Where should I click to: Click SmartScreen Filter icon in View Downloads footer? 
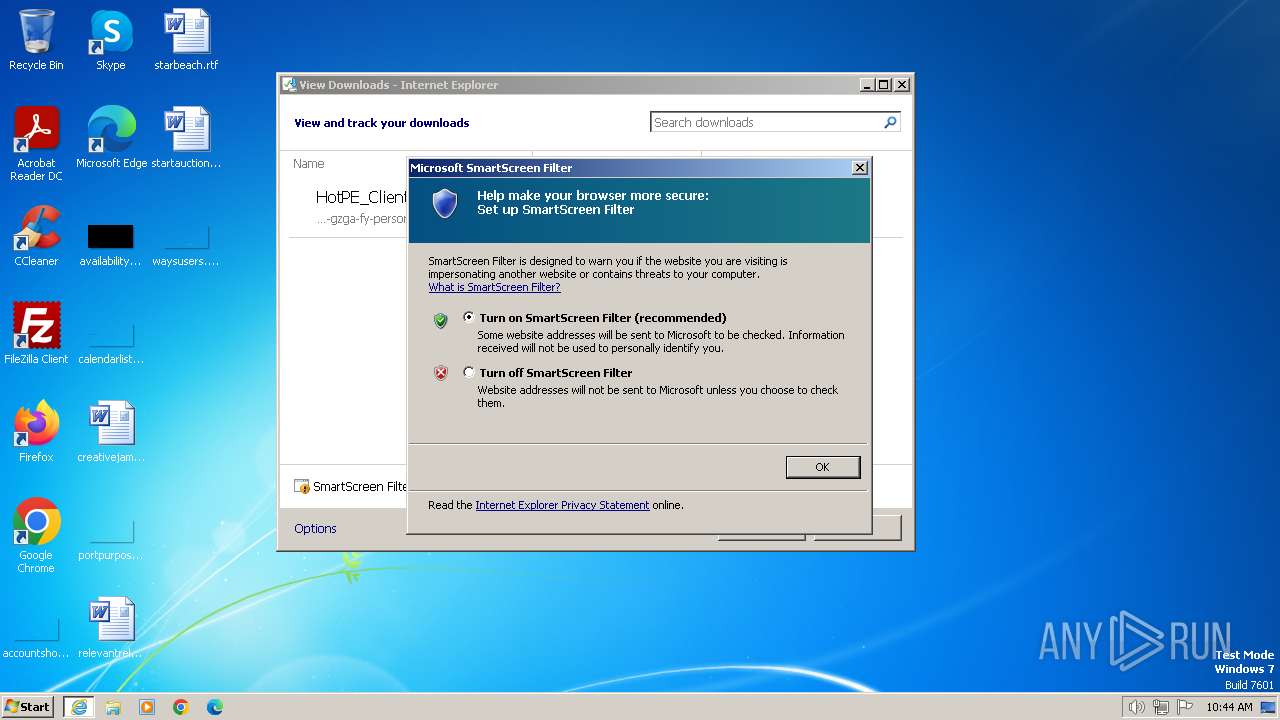[x=302, y=487]
